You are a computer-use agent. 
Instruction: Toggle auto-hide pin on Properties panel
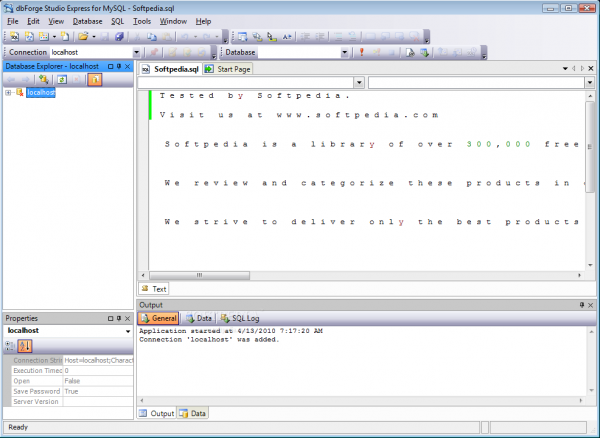[117, 317]
